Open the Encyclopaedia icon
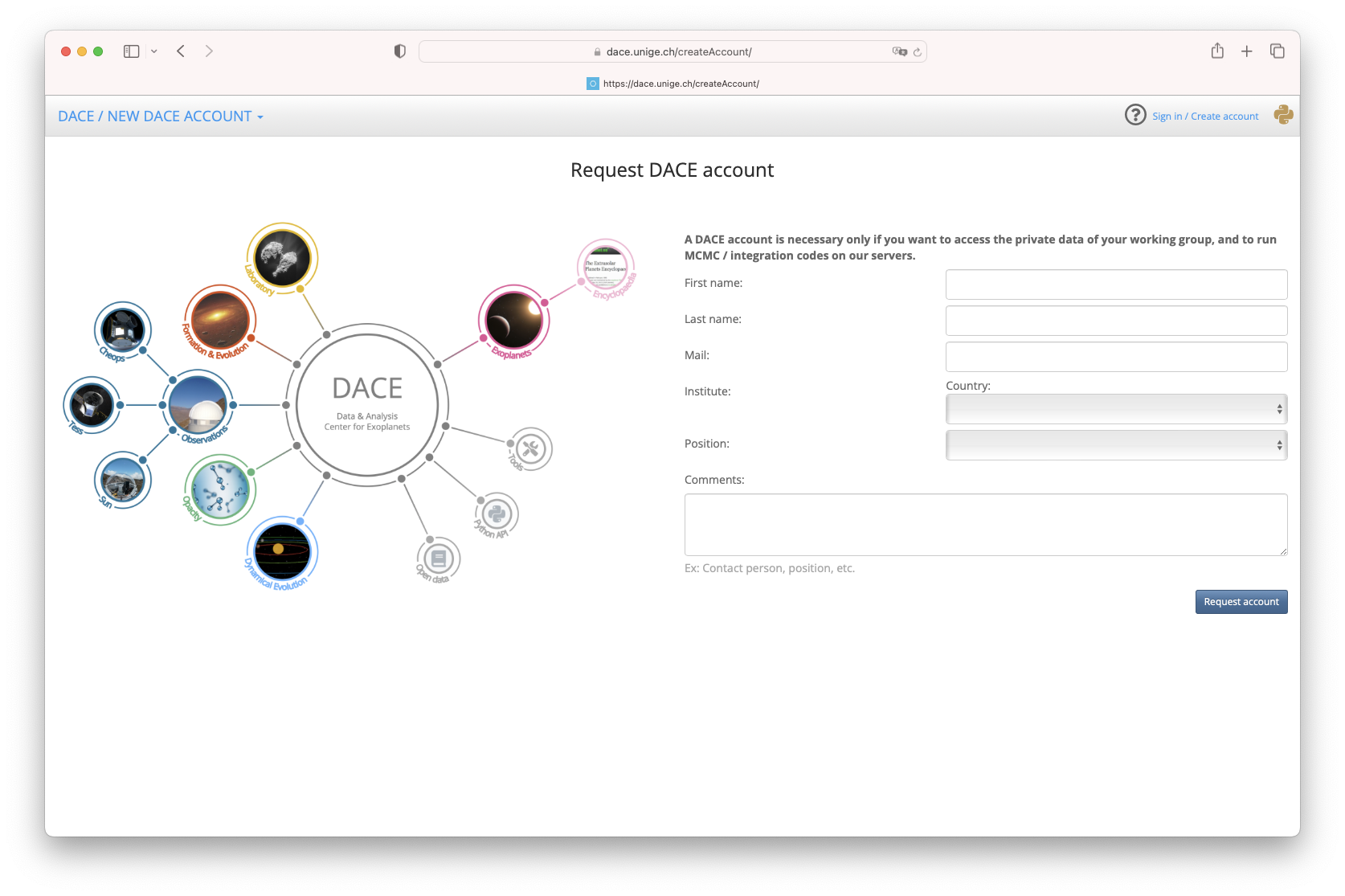The image size is (1345, 896). pyautogui.click(x=607, y=268)
